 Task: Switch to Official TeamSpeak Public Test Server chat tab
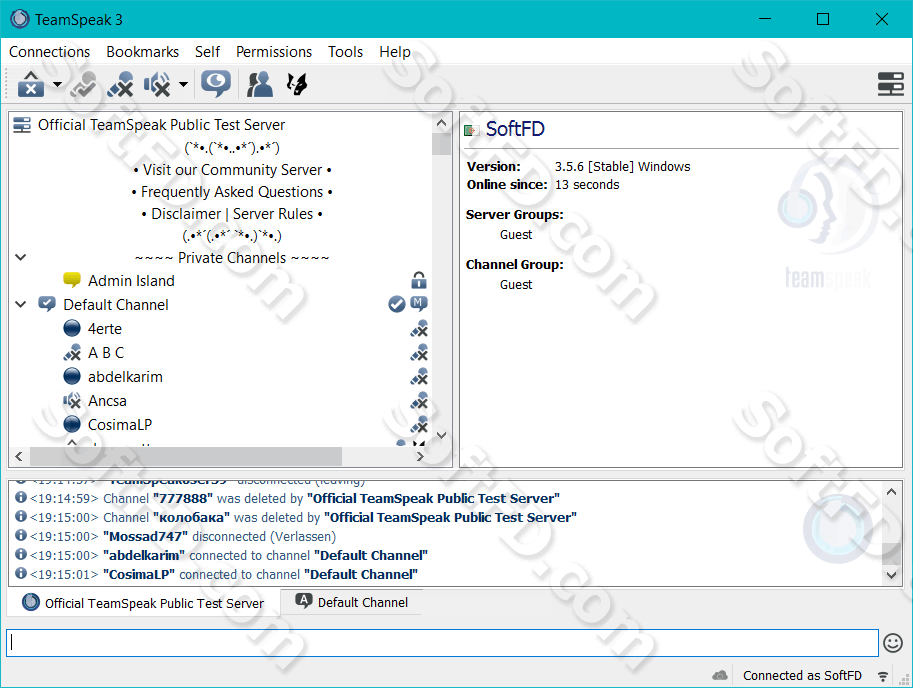tap(143, 603)
